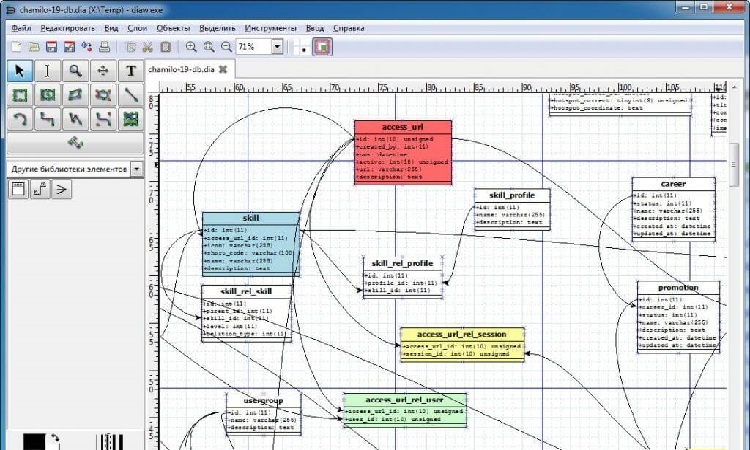Select the Bezier line tool
Image resolution: width=750 pixels, height=450 pixels.
pyautogui.click(x=103, y=119)
